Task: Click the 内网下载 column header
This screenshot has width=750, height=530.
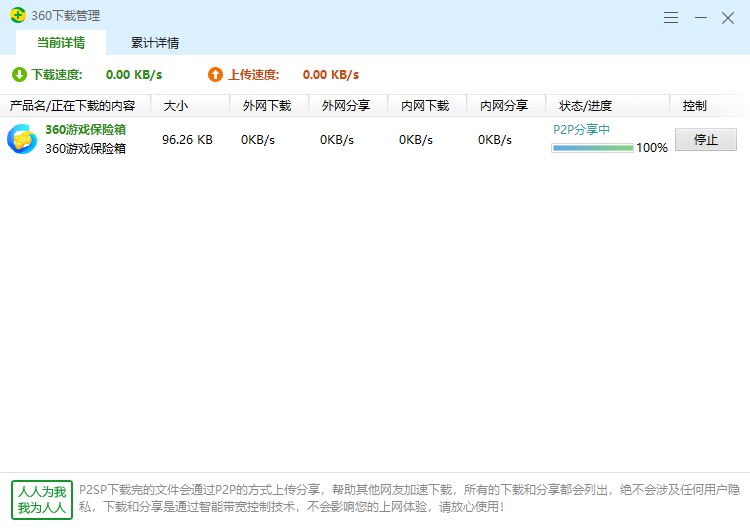Action: pos(427,106)
